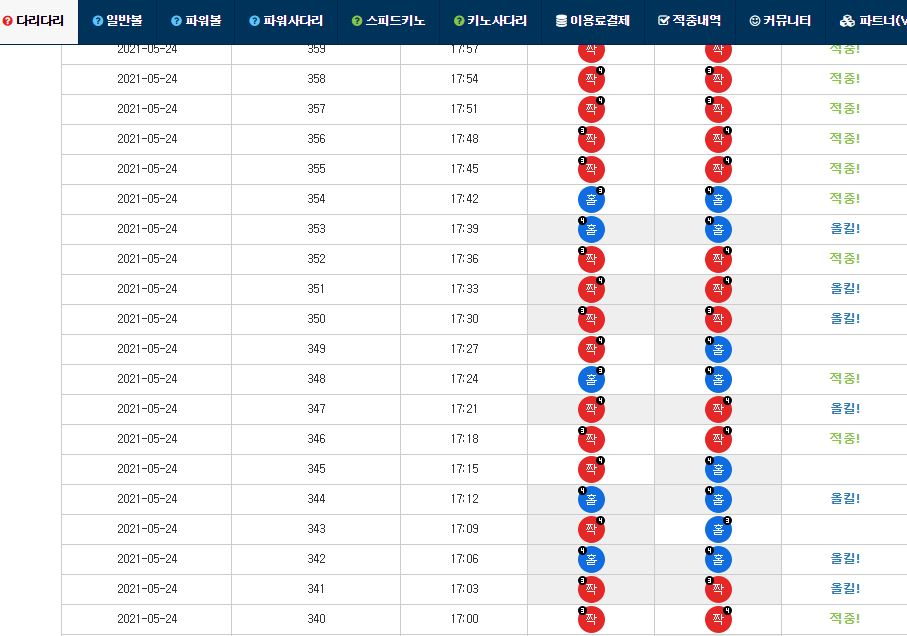The width and height of the screenshot is (907, 636).
Task: Click the date cell in round 356 row
Action: pos(147,139)
